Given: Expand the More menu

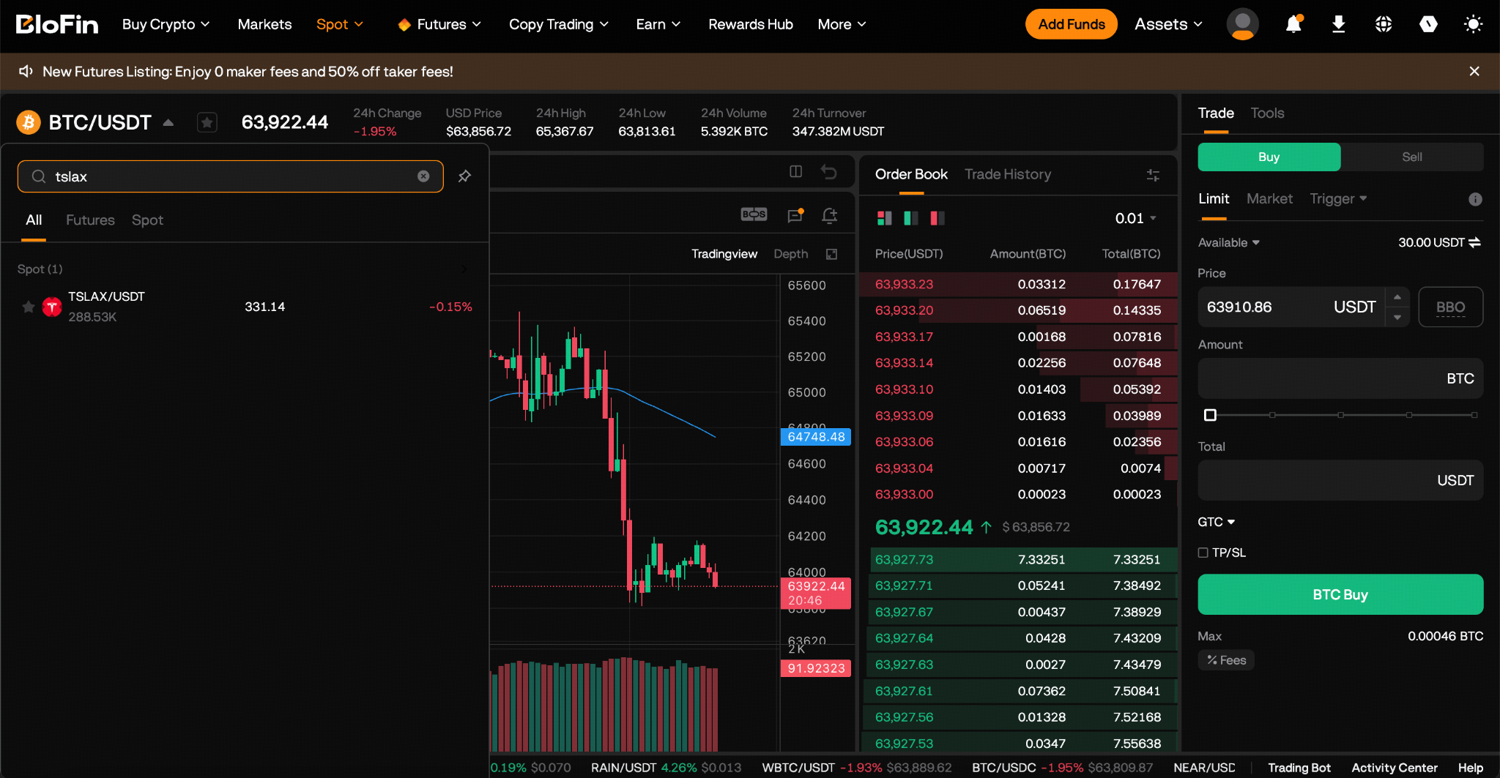Looking at the screenshot, I should pyautogui.click(x=842, y=24).
